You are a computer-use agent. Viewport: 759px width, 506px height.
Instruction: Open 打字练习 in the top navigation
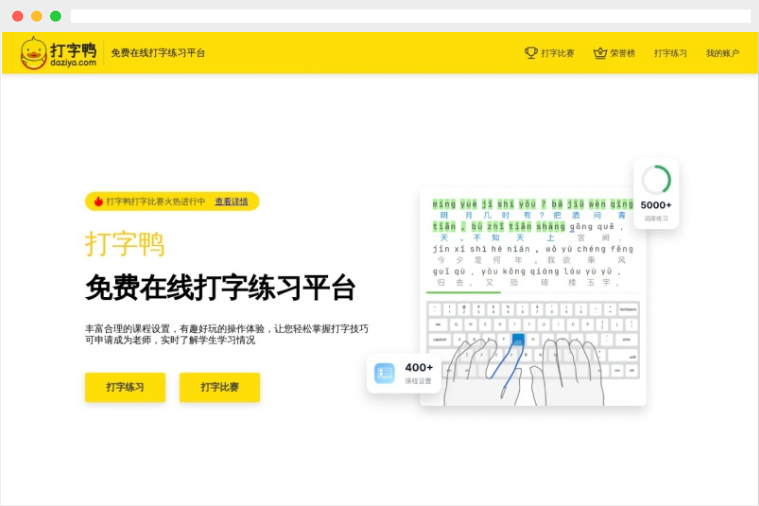670,53
